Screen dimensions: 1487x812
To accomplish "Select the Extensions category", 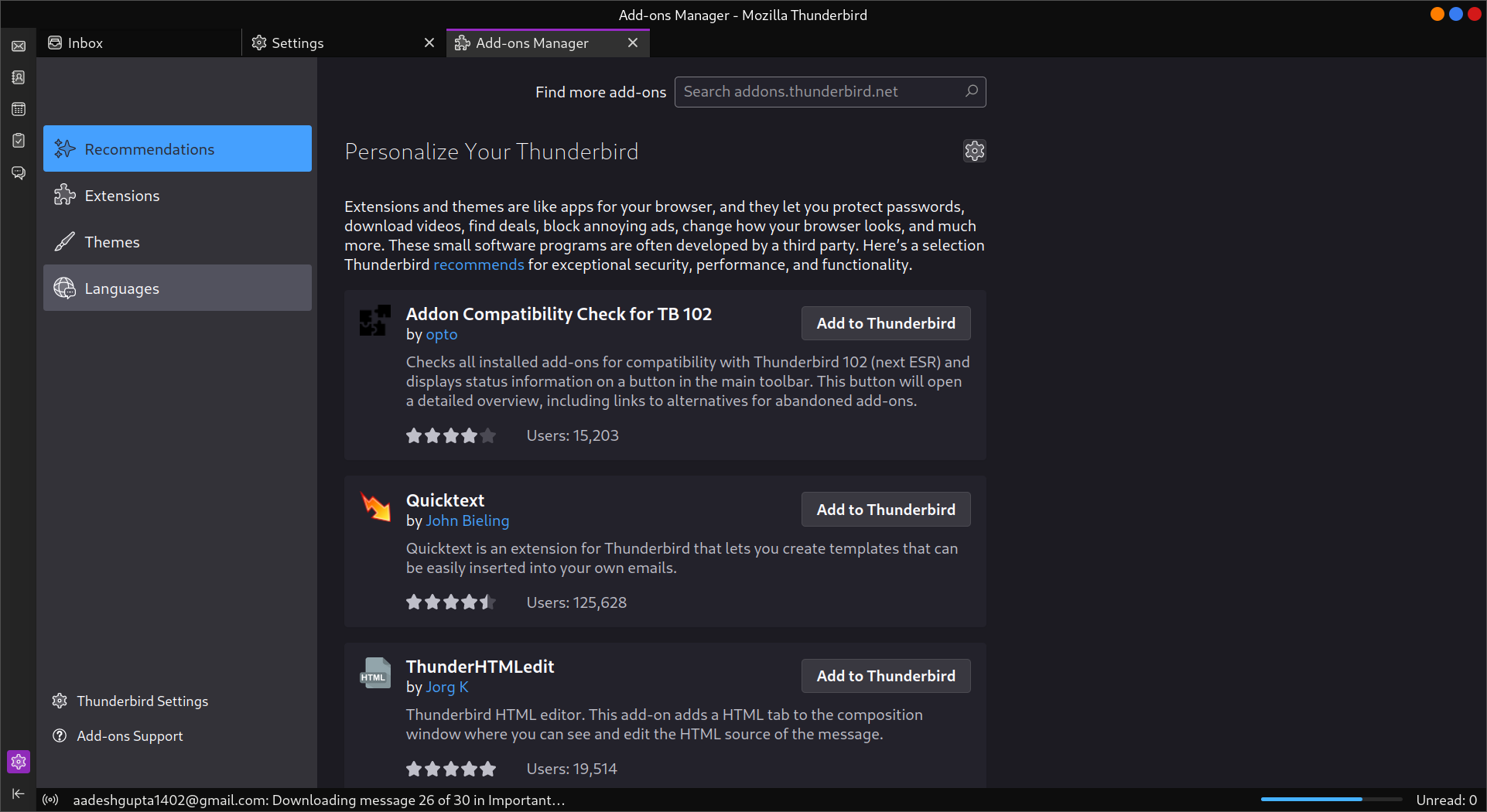I will (124, 195).
